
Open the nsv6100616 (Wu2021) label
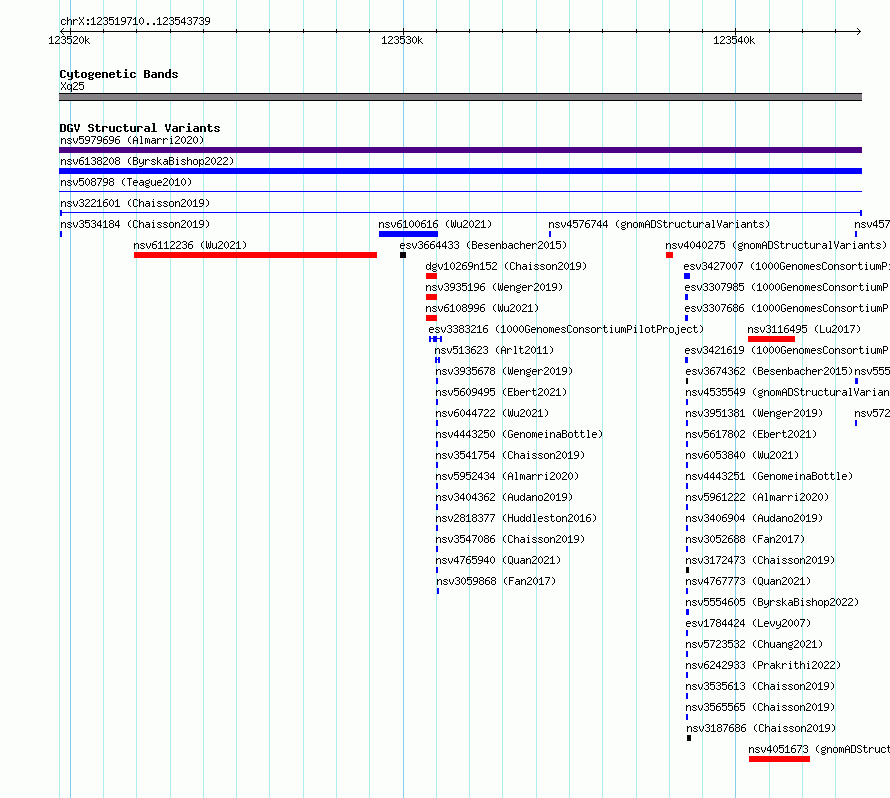pos(435,224)
